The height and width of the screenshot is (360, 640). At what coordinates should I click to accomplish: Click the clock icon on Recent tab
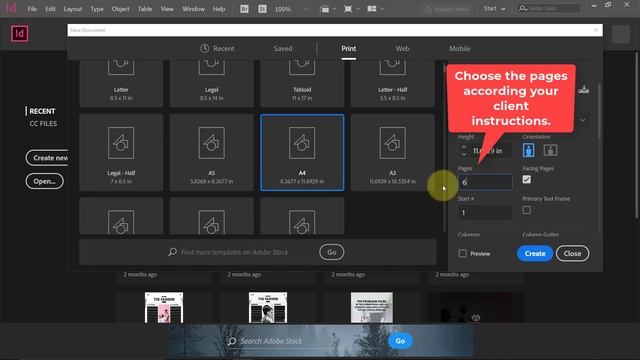(x=204, y=49)
